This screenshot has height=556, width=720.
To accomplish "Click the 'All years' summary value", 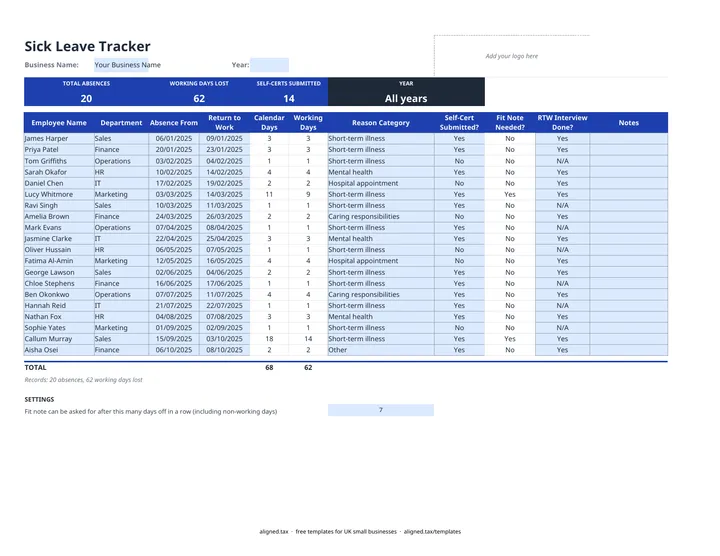I will coord(406,99).
